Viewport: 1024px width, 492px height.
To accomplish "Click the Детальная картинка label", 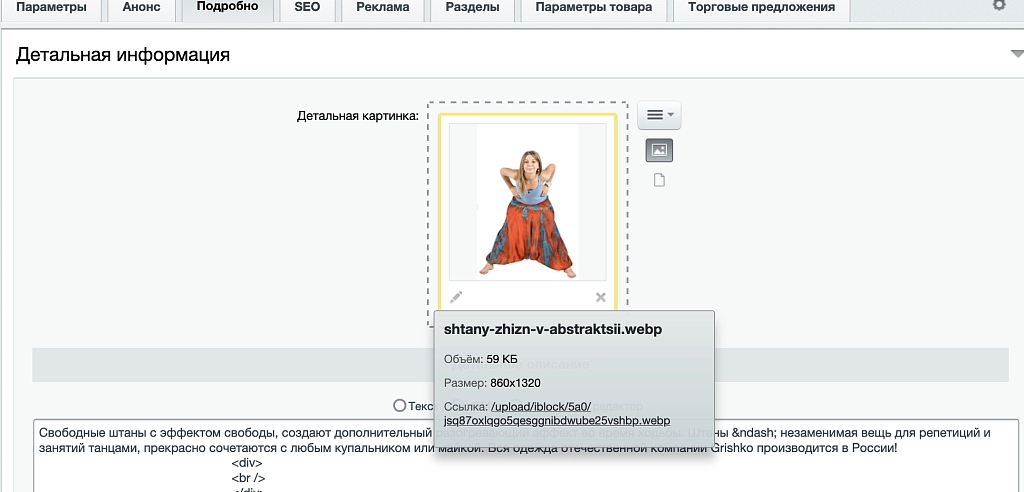I will (x=358, y=116).
